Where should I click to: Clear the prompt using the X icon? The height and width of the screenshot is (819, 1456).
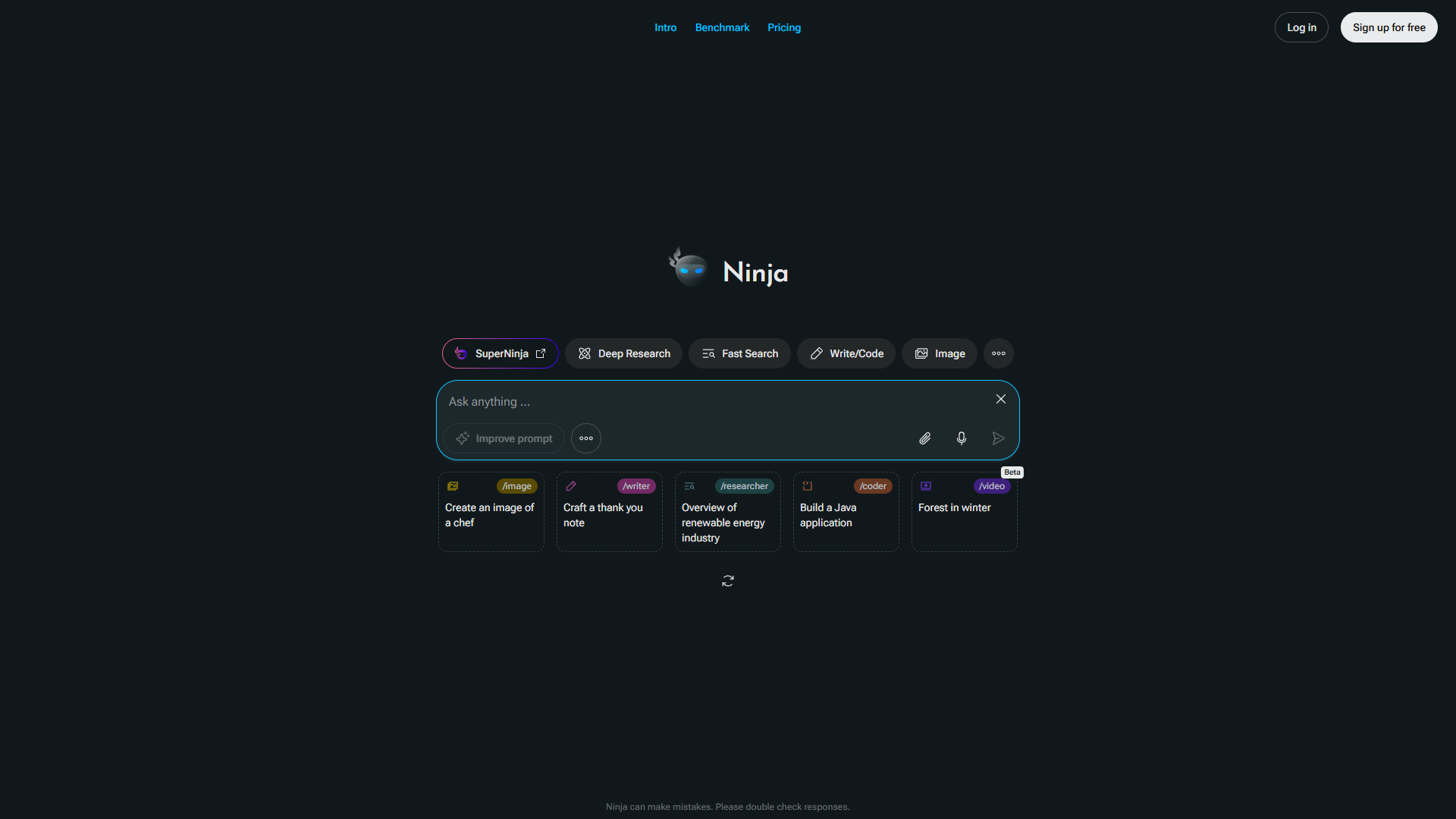[1001, 399]
